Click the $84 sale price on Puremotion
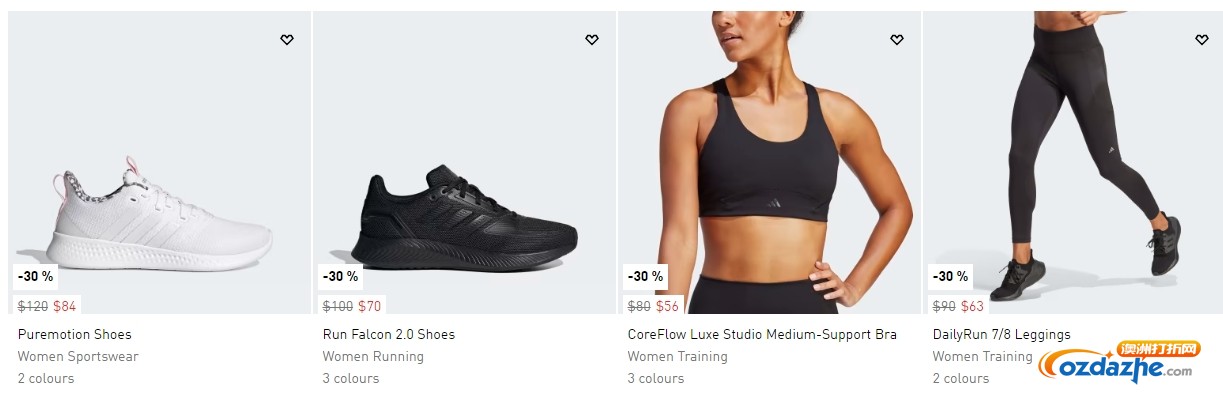This screenshot has height=396, width=1223. point(65,306)
